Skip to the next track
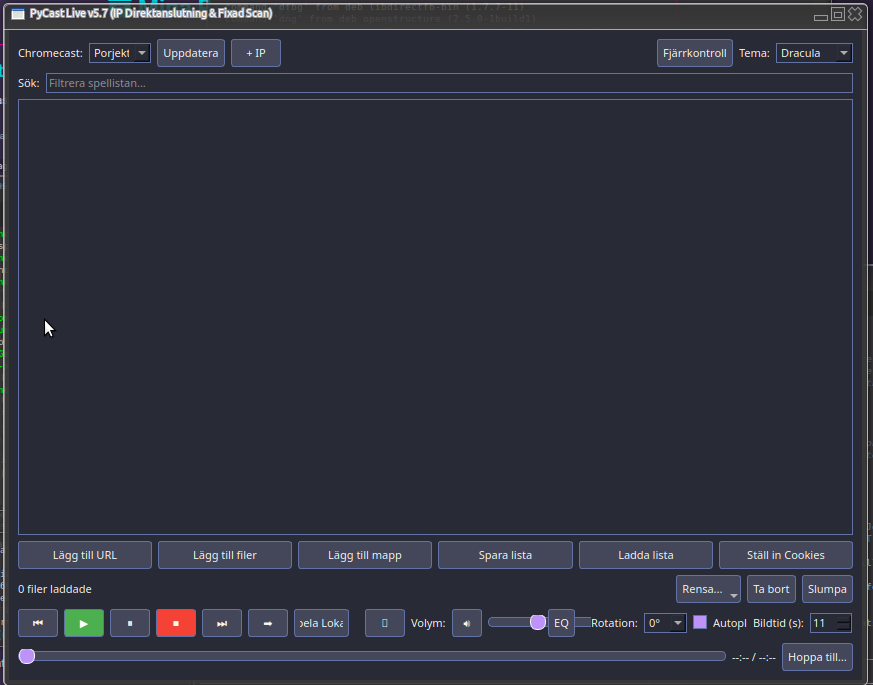This screenshot has width=873, height=685. point(222,623)
